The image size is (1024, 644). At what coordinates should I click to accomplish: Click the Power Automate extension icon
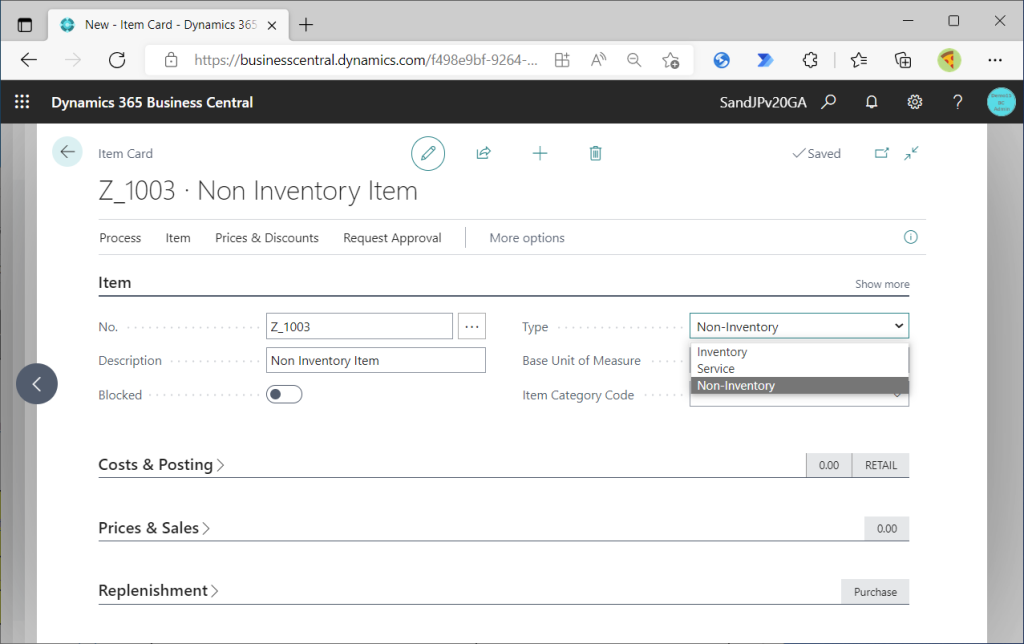click(x=765, y=60)
